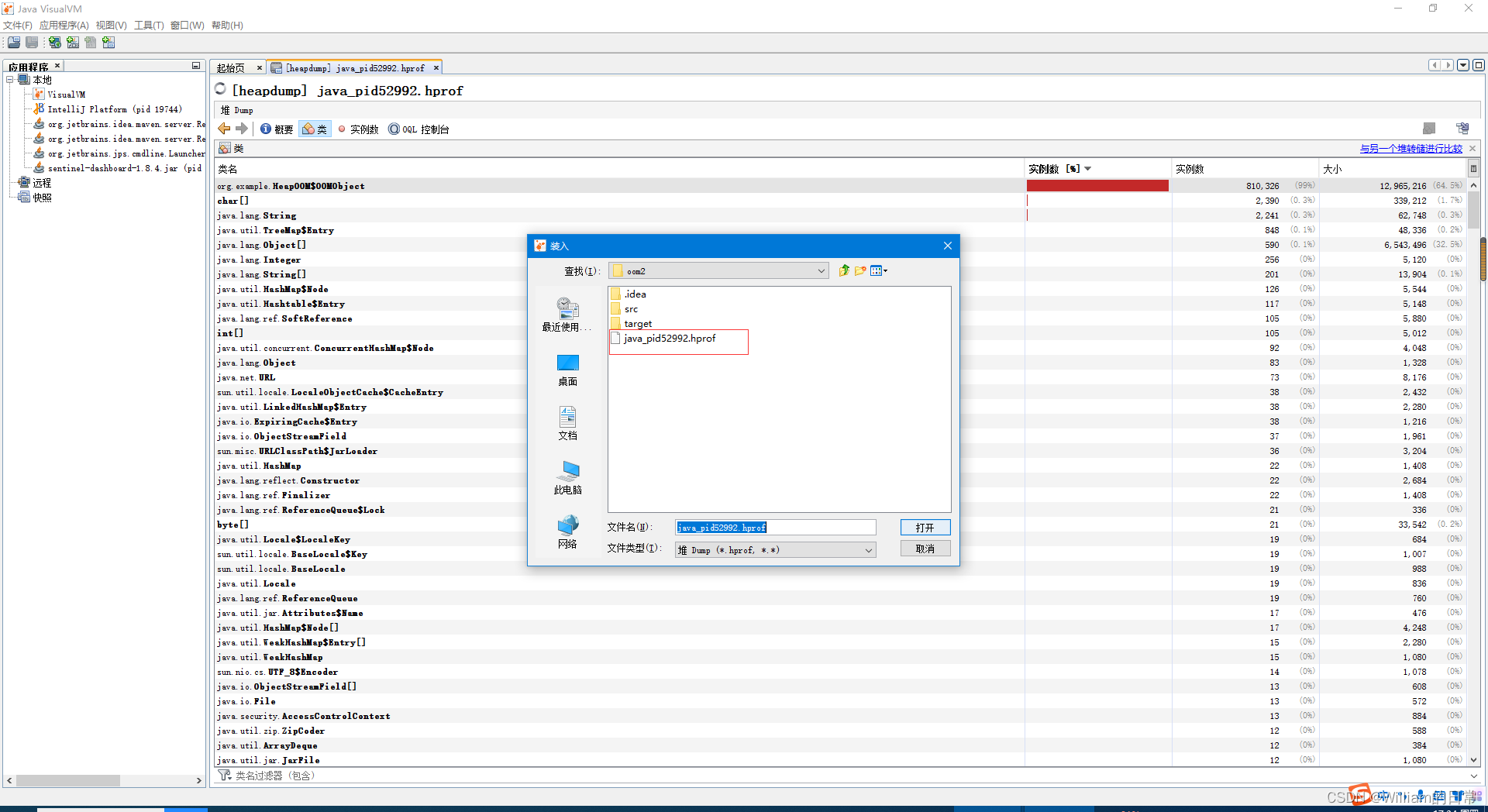Open the src folder

pos(625,308)
